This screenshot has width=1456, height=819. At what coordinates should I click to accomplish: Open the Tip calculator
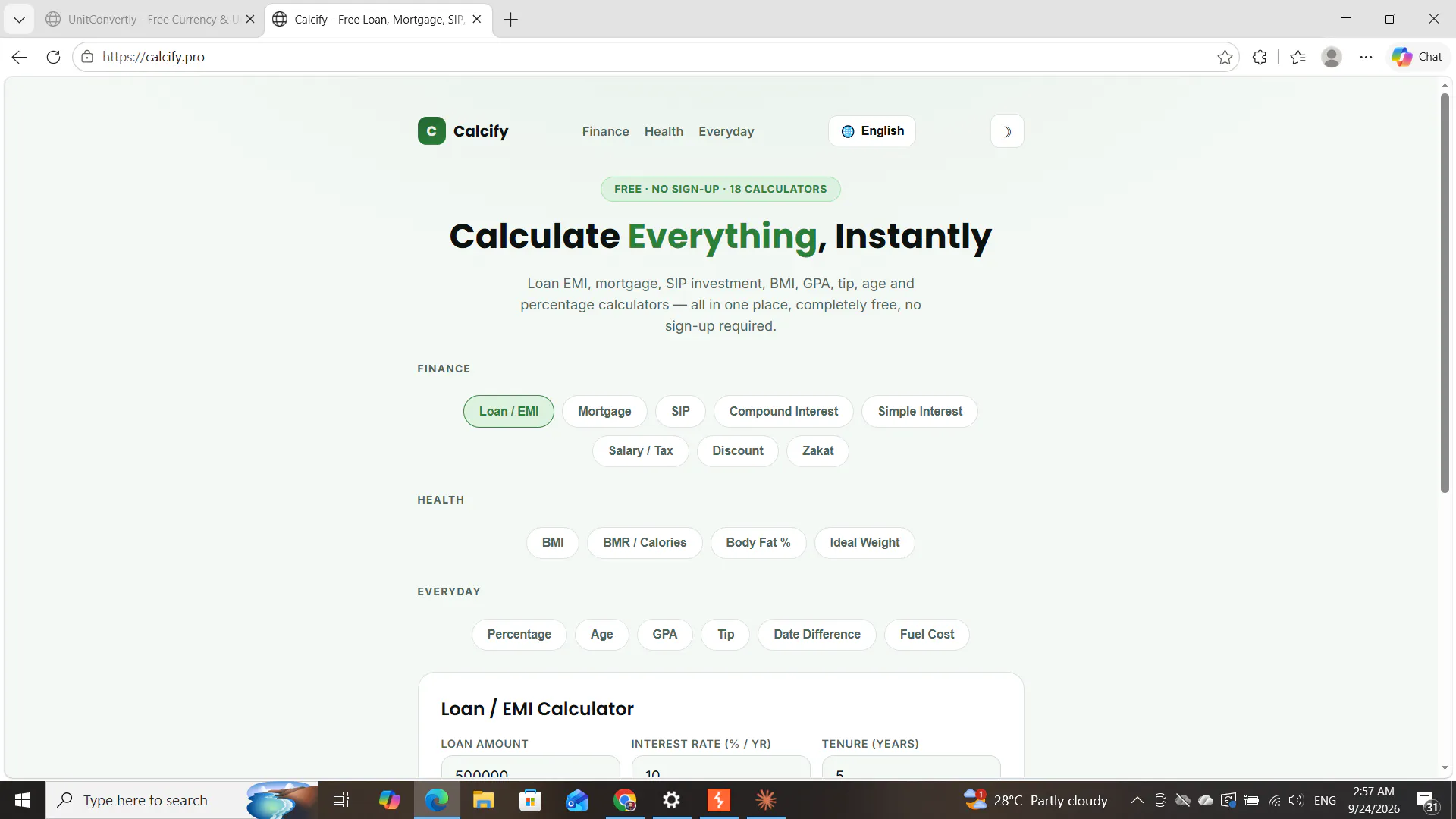[726, 634]
